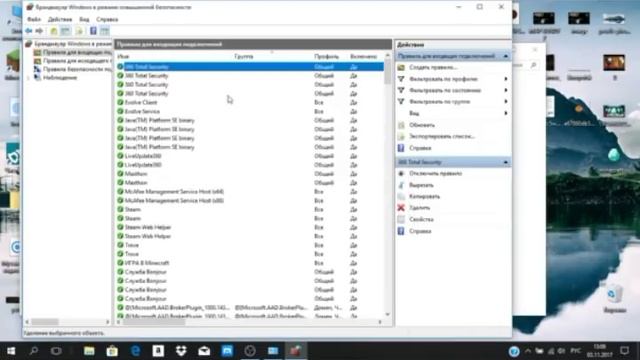Open the Файл menu
This screenshot has width=640, height=360.
point(34,19)
